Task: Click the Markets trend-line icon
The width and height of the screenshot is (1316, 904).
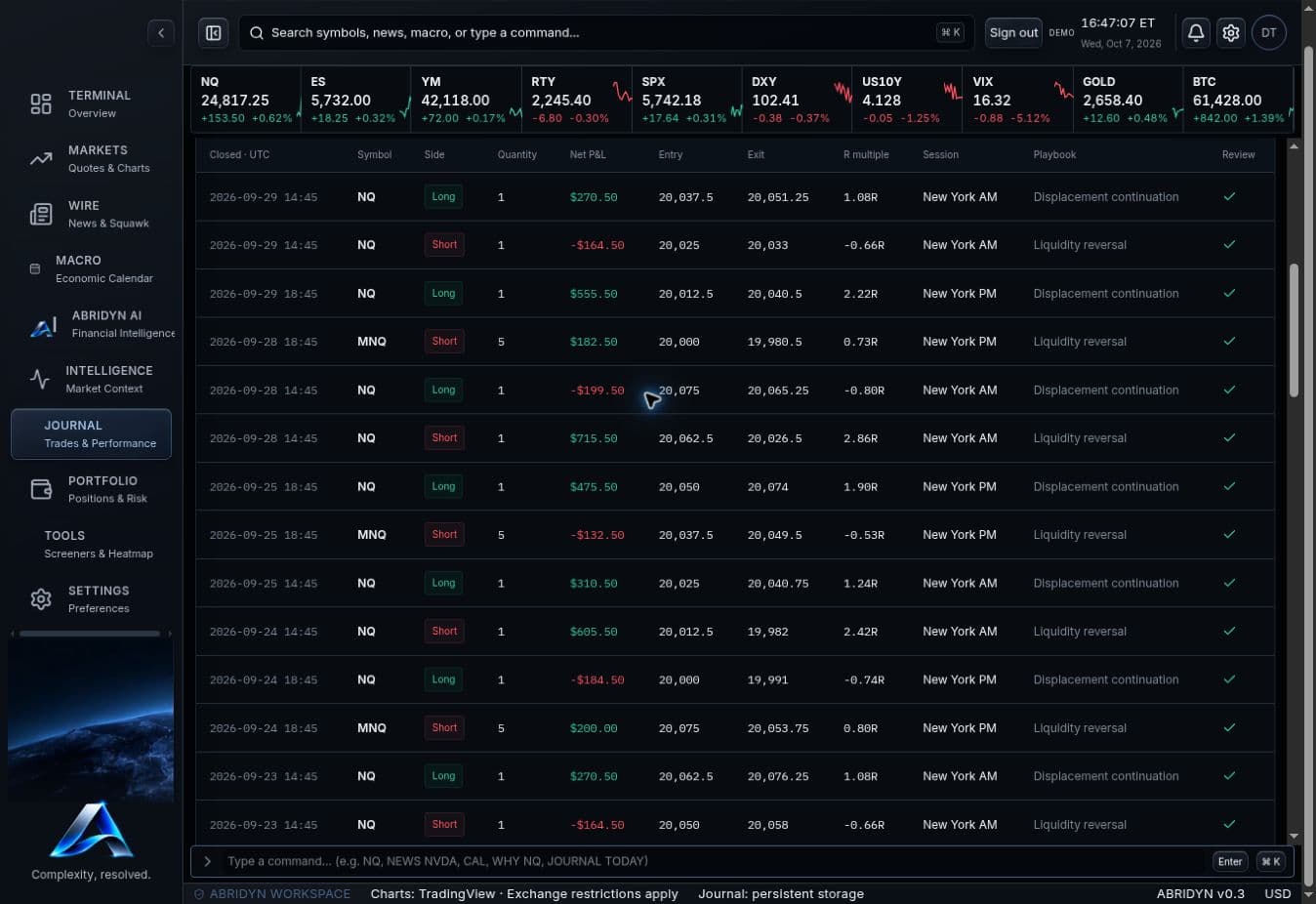Action: pos(41,158)
